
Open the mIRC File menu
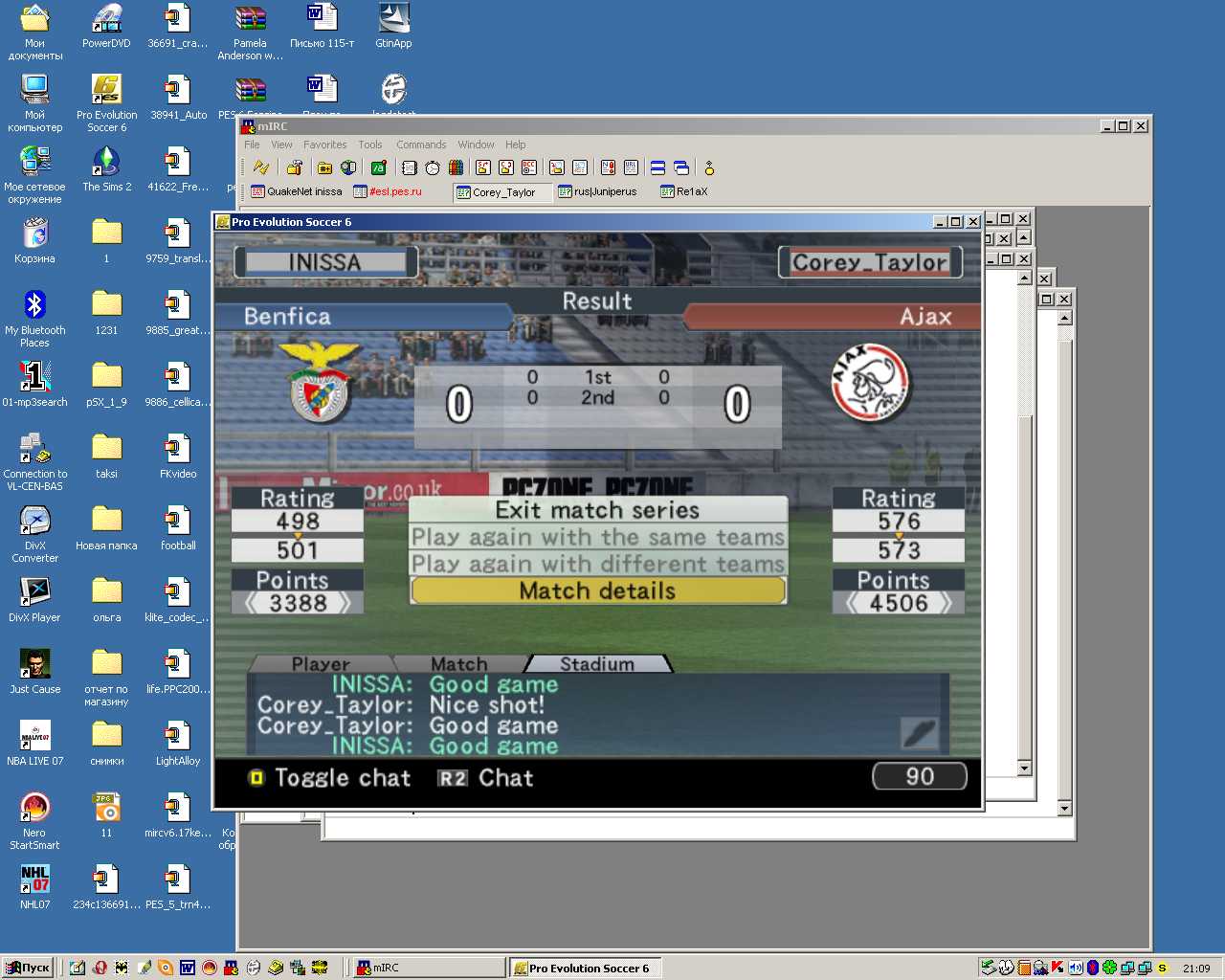pos(252,145)
